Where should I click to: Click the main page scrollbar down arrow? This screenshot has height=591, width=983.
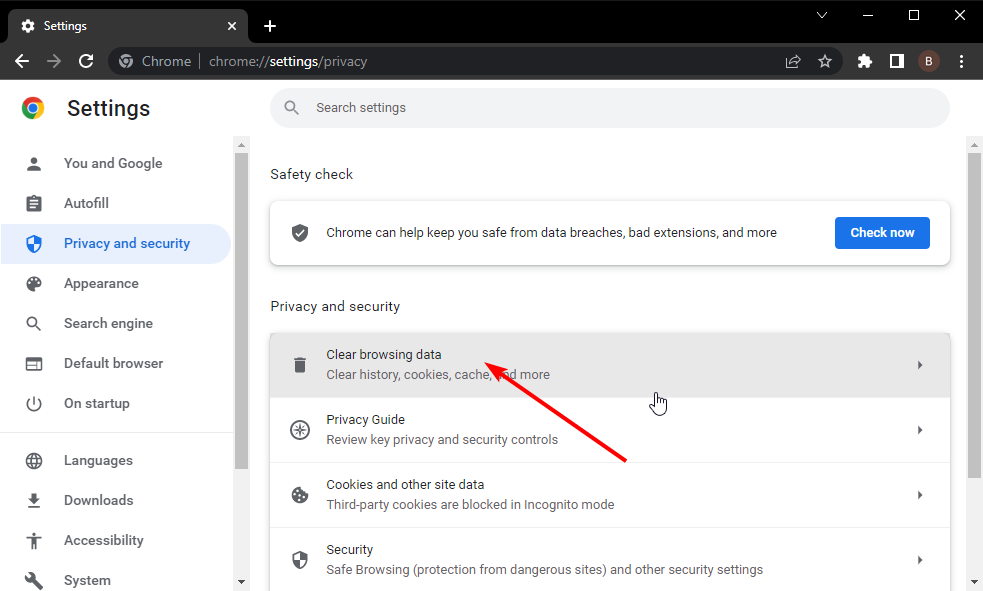click(x=974, y=582)
